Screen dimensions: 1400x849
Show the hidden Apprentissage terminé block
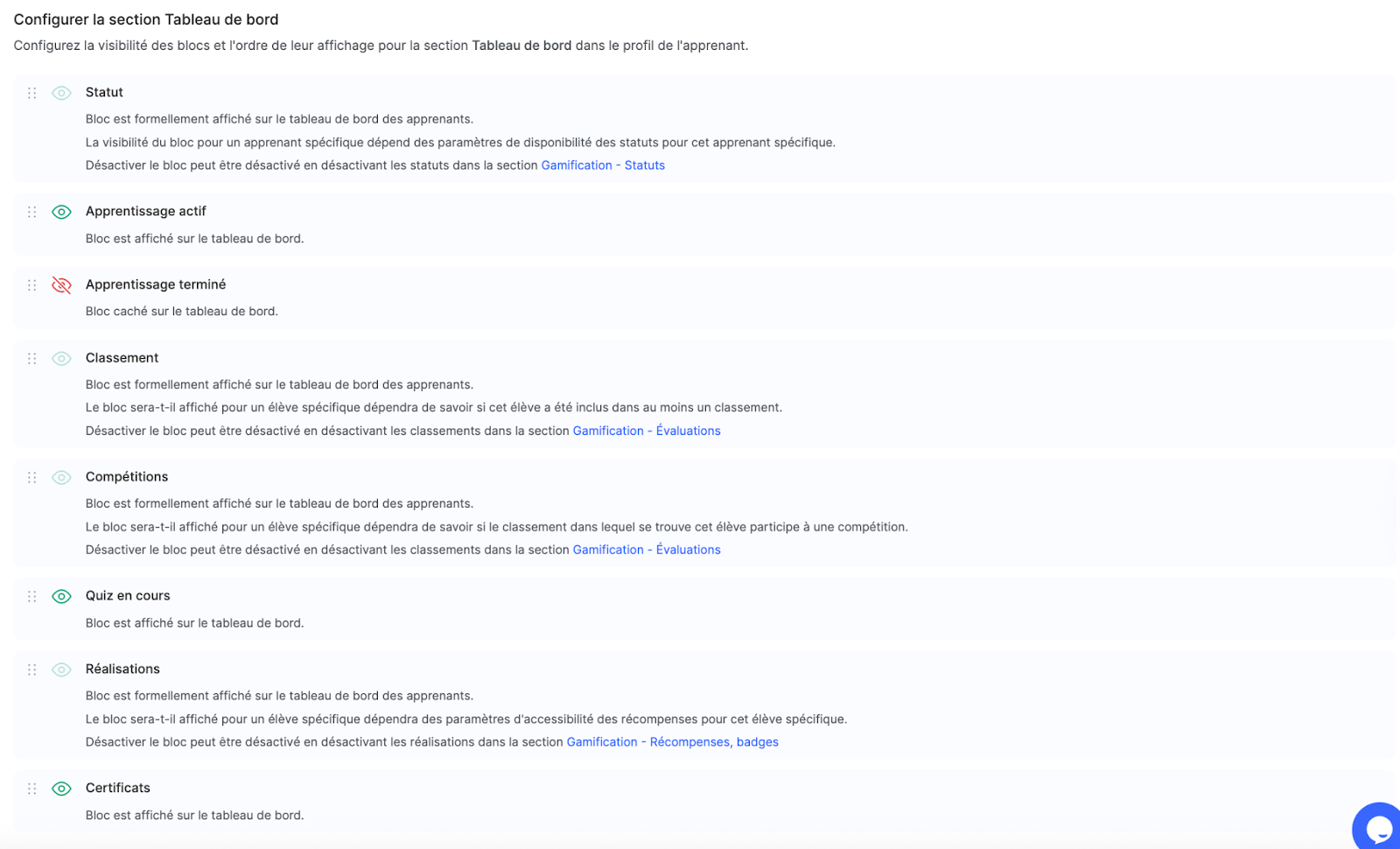point(61,285)
